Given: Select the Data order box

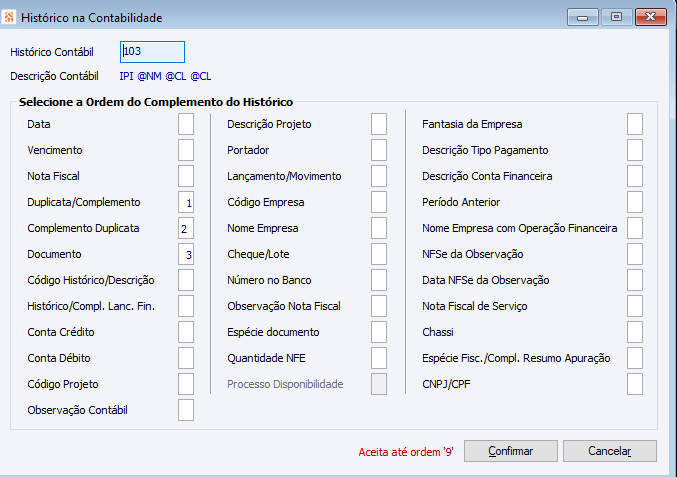Looking at the screenshot, I should [x=186, y=124].
